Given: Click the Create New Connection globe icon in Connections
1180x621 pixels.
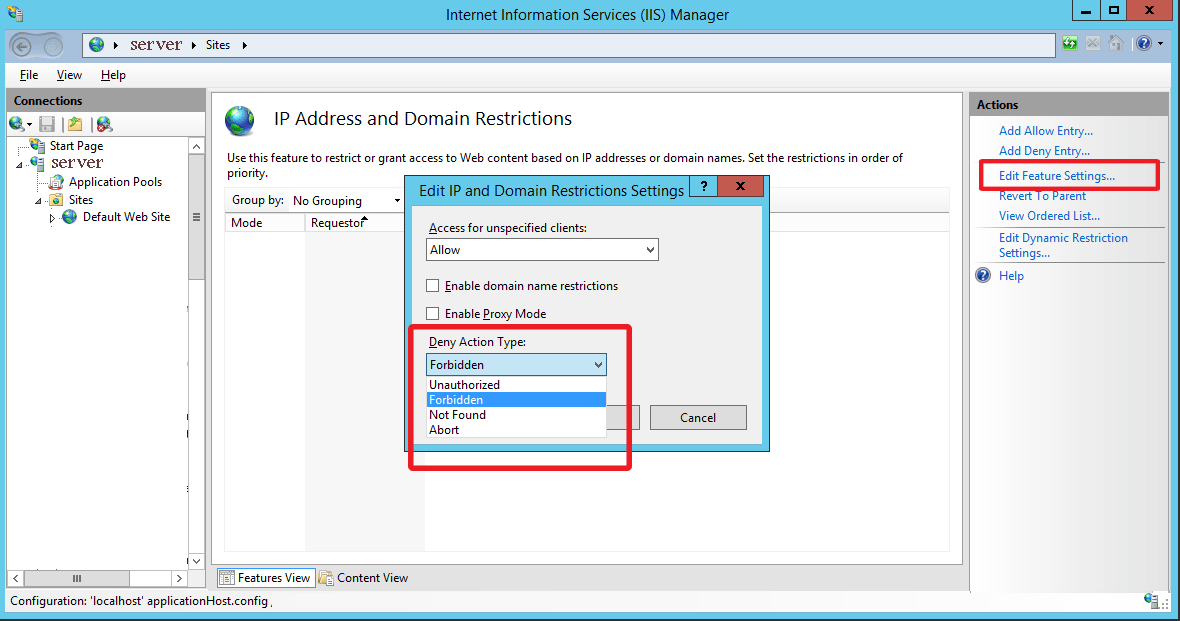Looking at the screenshot, I should click(x=17, y=123).
